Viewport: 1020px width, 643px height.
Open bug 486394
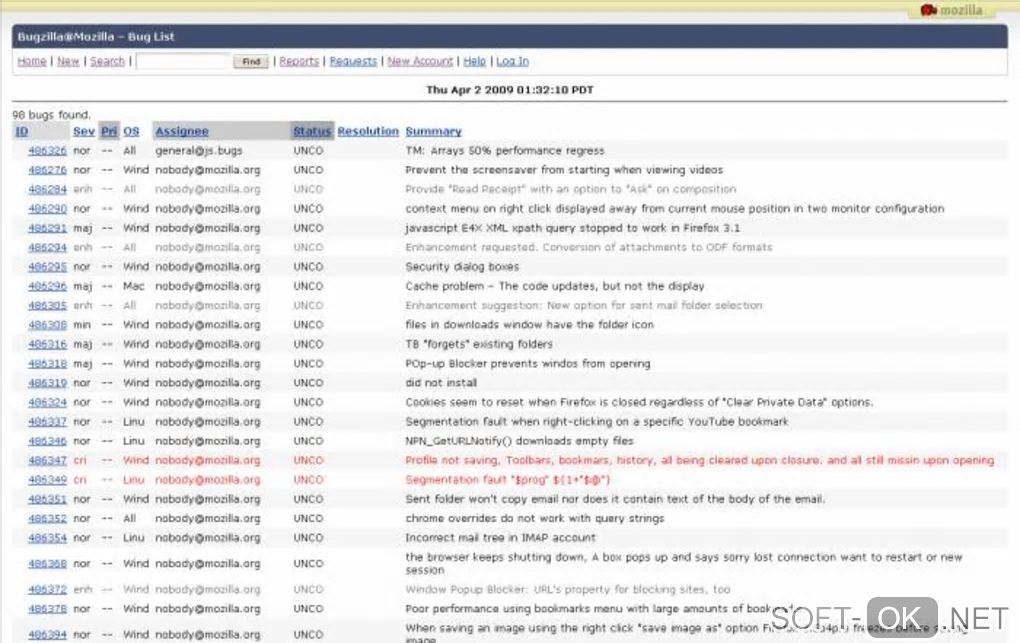pos(47,635)
